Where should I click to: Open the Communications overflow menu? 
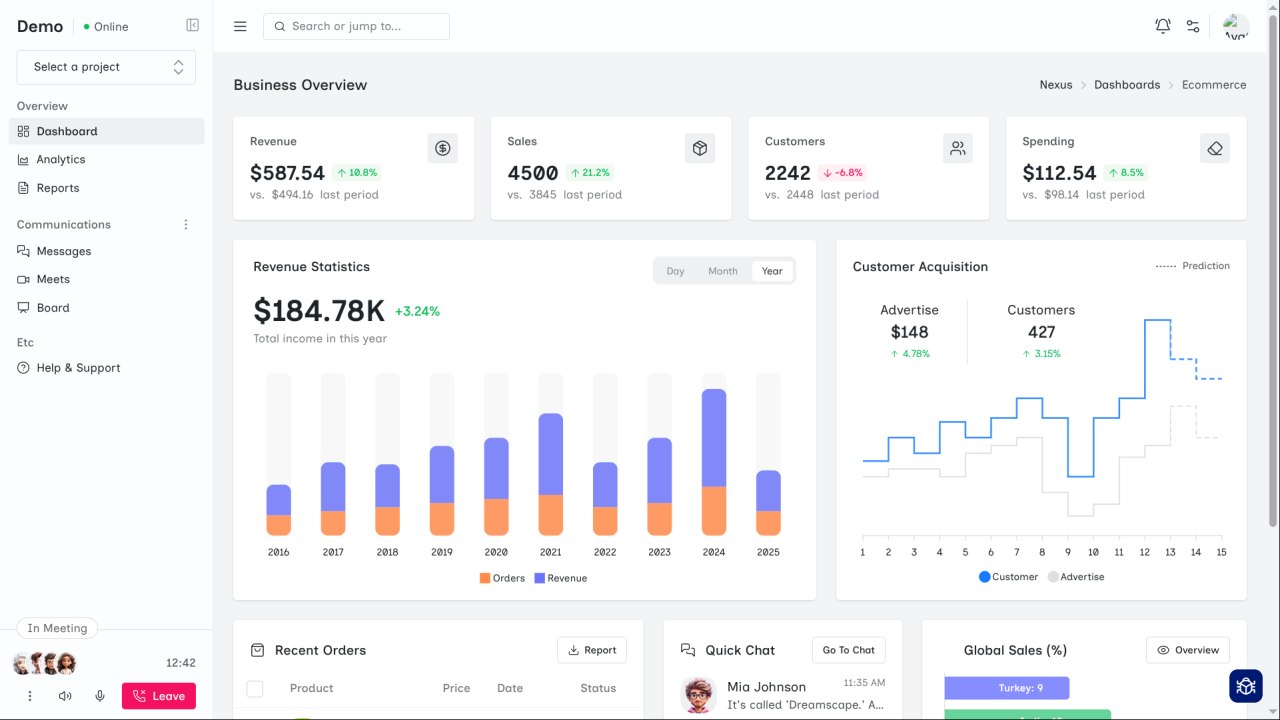[185, 224]
